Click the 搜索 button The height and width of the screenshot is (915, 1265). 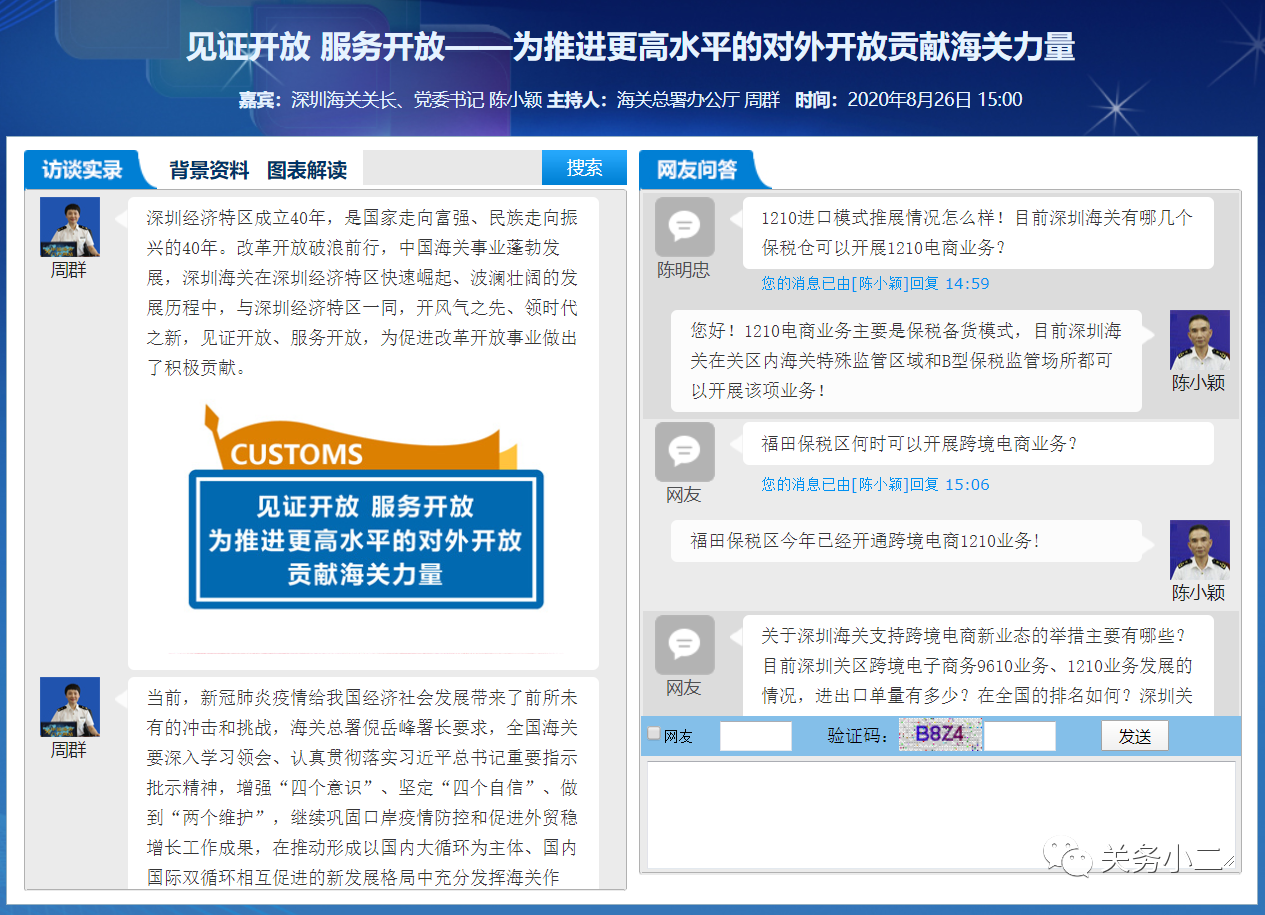click(x=584, y=168)
